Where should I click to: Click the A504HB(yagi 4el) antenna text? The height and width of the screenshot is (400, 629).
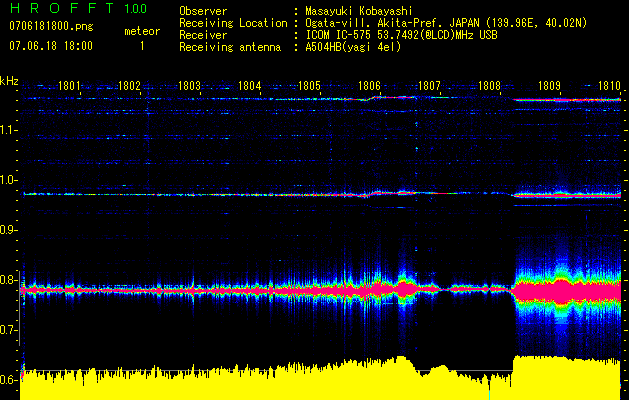(x=353, y=47)
